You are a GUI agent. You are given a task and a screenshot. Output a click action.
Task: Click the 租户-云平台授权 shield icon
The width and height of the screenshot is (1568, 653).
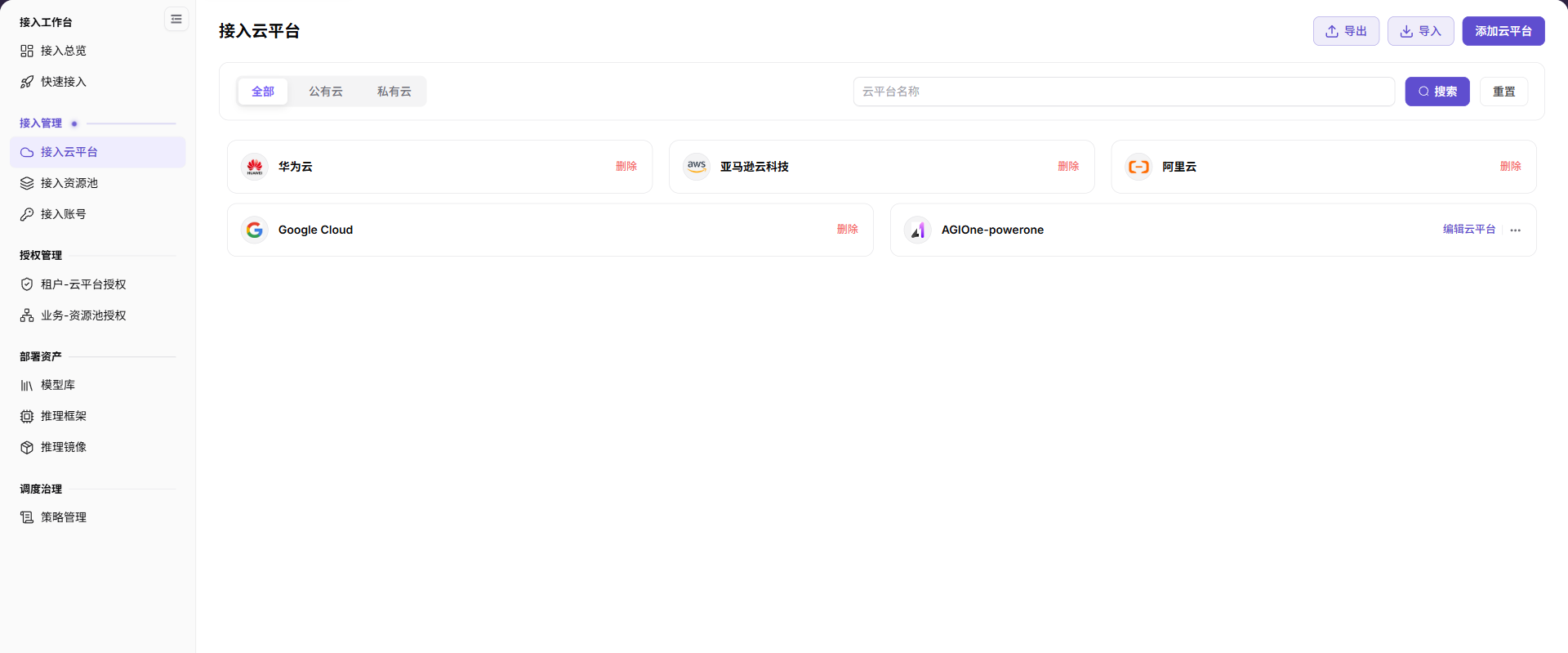click(x=27, y=284)
